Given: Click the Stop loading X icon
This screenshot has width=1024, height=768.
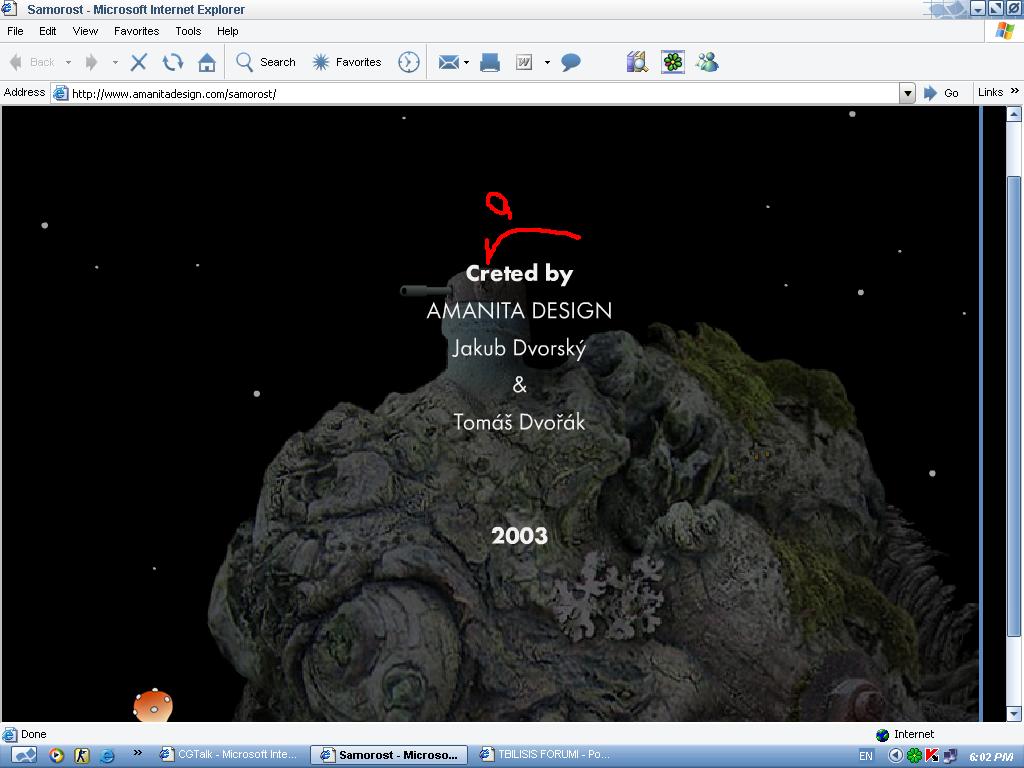Looking at the screenshot, I should 139,62.
